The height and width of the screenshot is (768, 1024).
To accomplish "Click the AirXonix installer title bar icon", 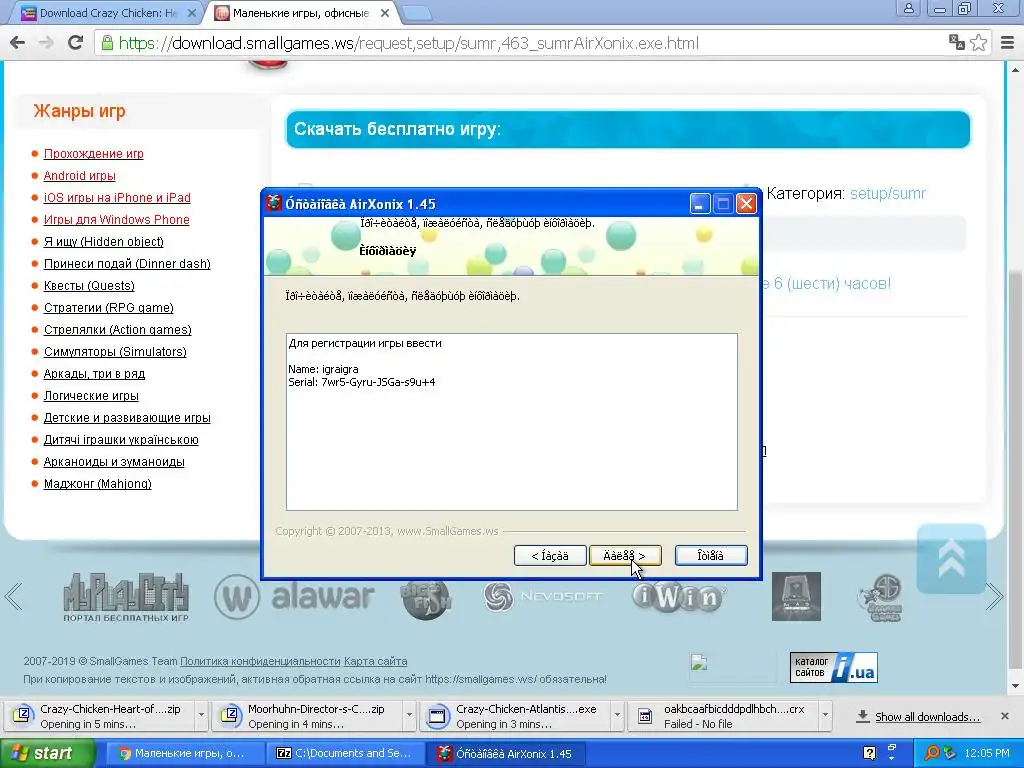I will tap(274, 203).
